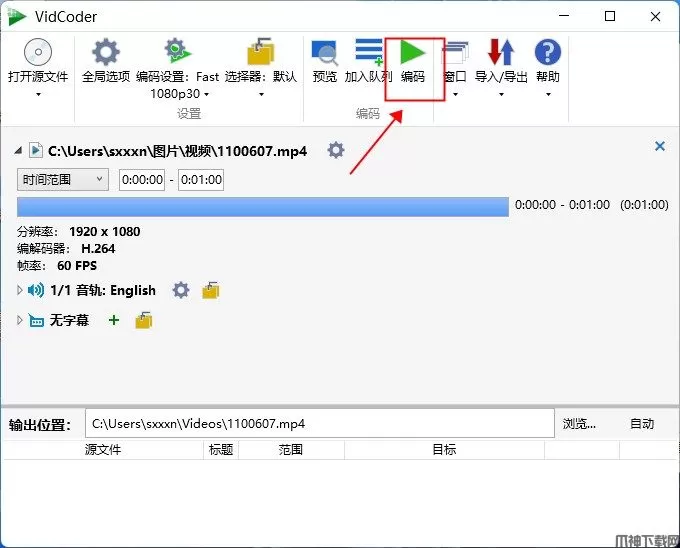Minimize the VidCoder window
The height and width of the screenshot is (548, 680).
[x=564, y=16]
